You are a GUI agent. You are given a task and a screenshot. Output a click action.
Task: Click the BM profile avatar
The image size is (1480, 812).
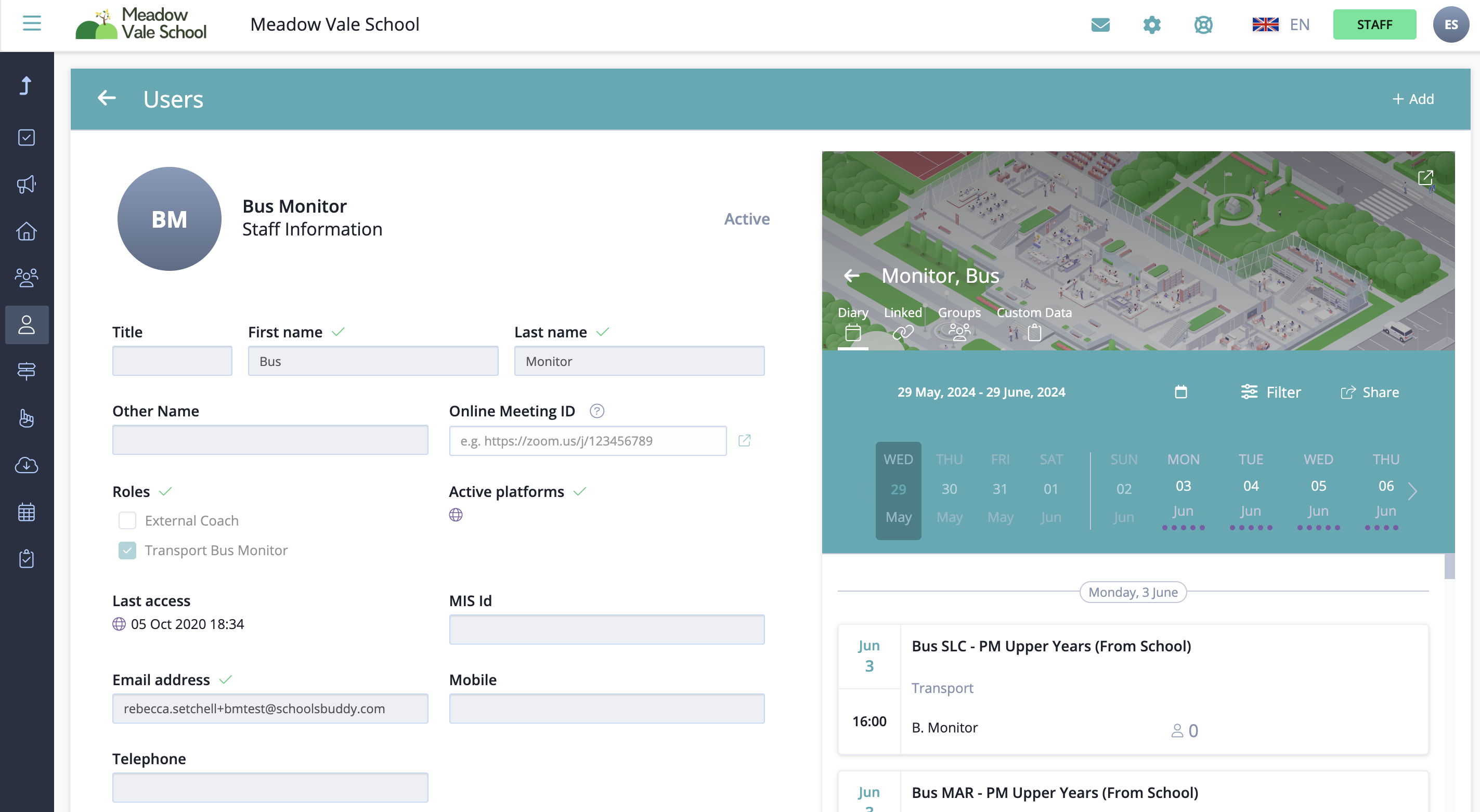169,219
